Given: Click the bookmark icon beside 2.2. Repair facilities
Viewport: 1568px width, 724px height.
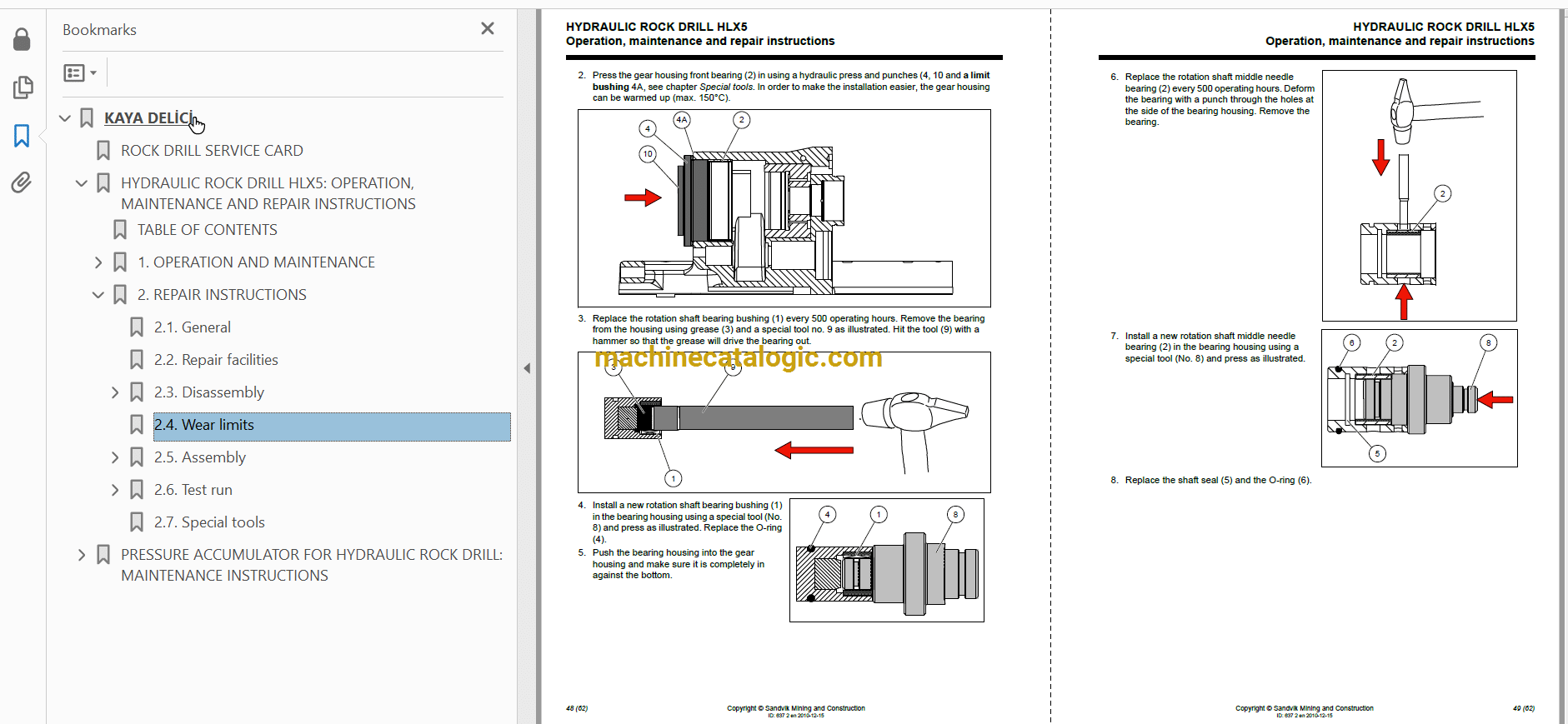Looking at the screenshot, I should (x=137, y=360).
